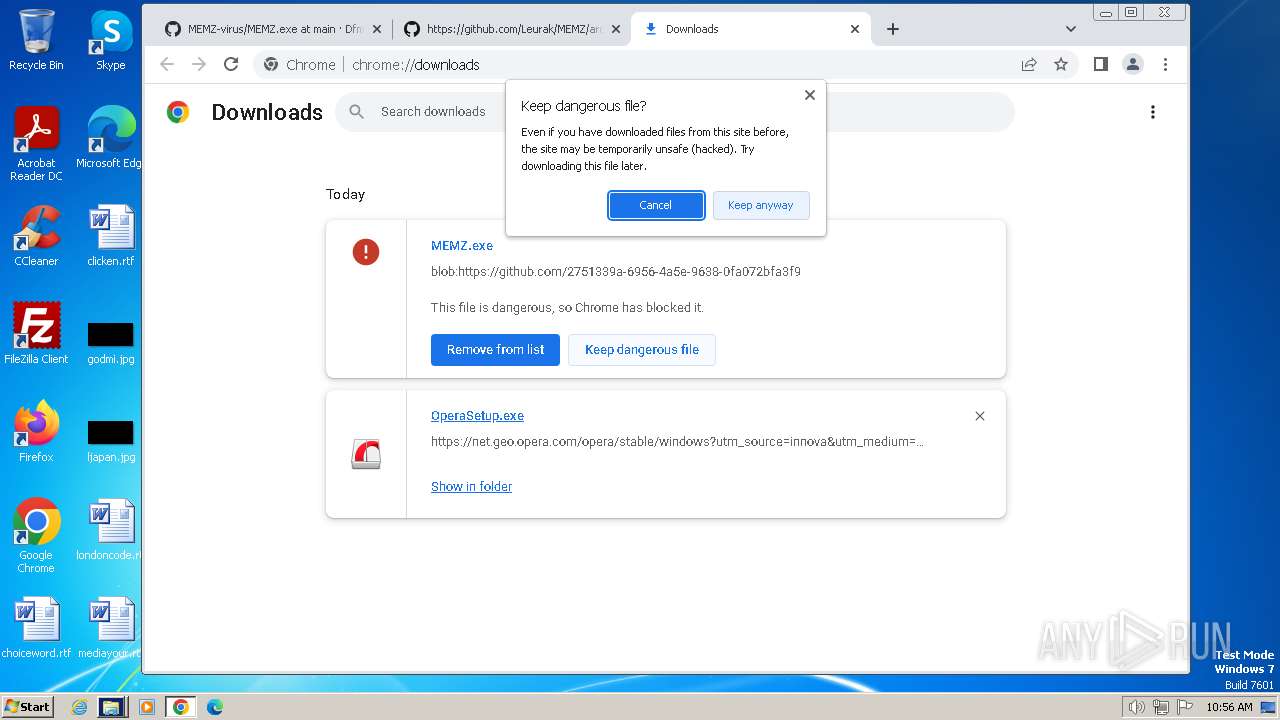Open the Recycle Bin desktop icon
Viewport: 1280px width, 720px height.
click(36, 40)
